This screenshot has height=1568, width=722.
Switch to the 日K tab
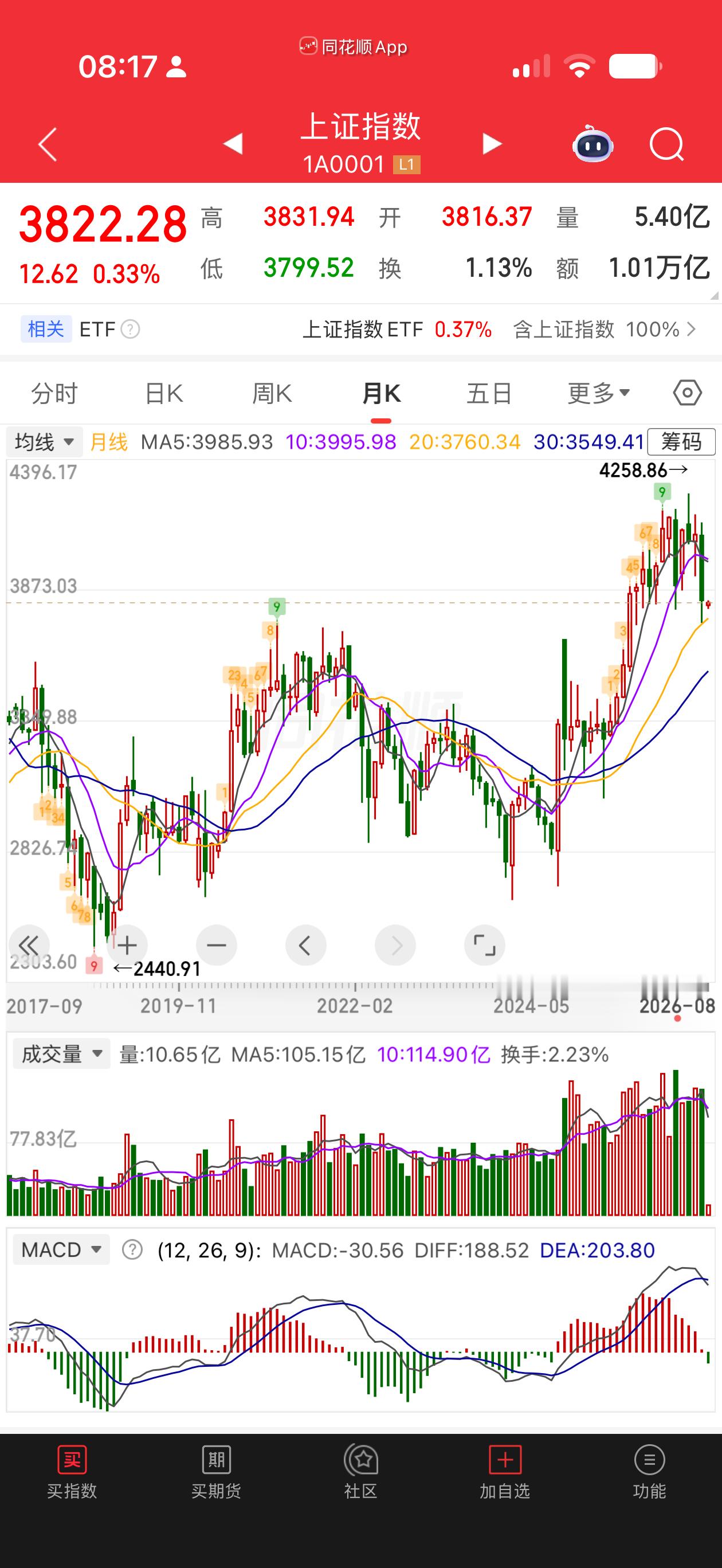(164, 393)
